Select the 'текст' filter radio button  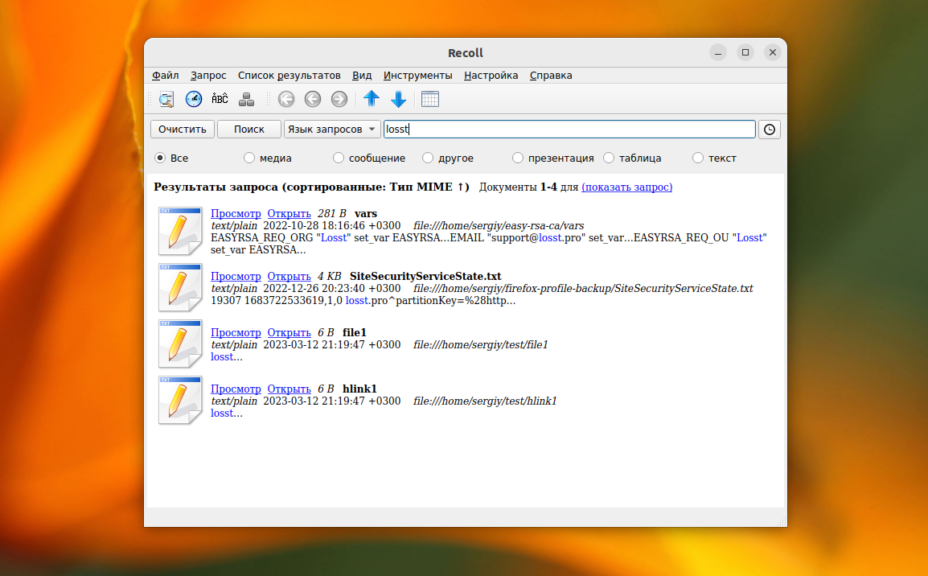(698, 158)
